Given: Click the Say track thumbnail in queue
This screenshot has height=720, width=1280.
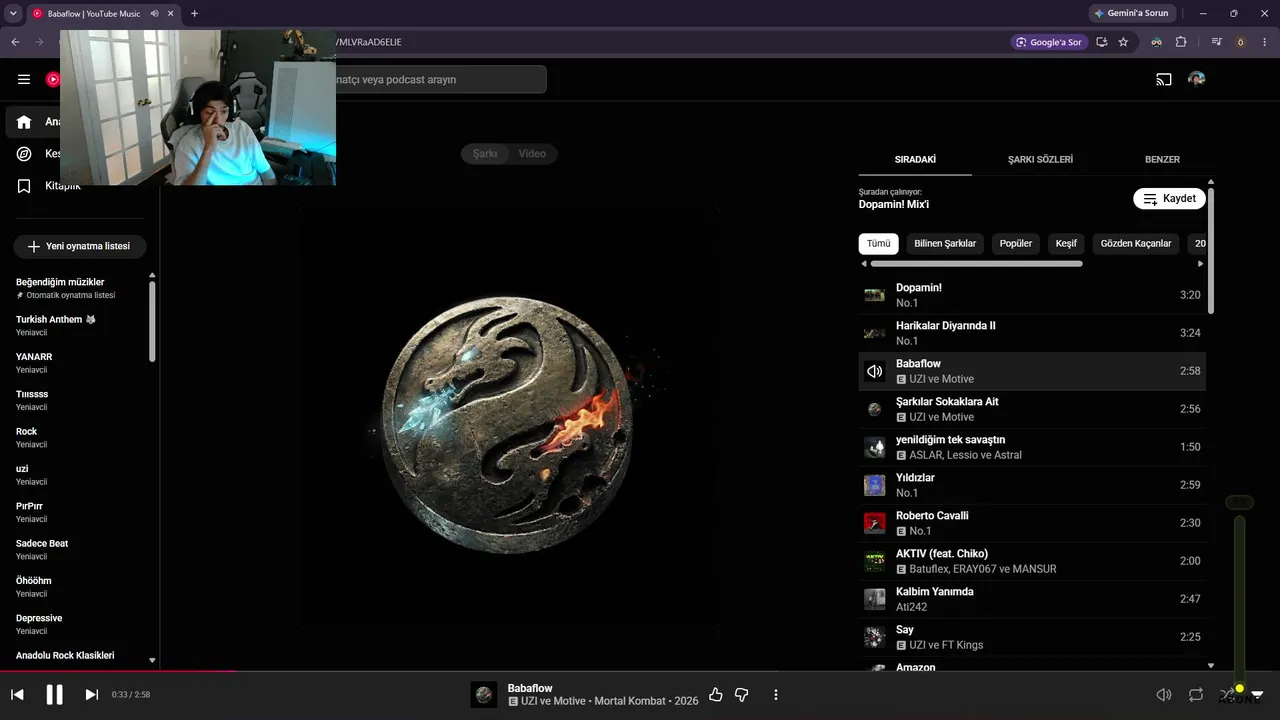Looking at the screenshot, I should (x=875, y=637).
